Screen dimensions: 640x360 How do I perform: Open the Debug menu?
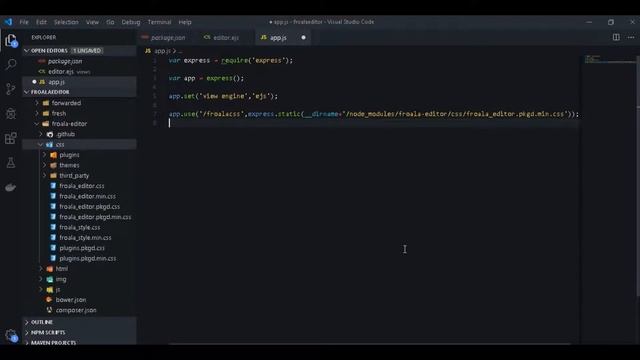(131, 22)
